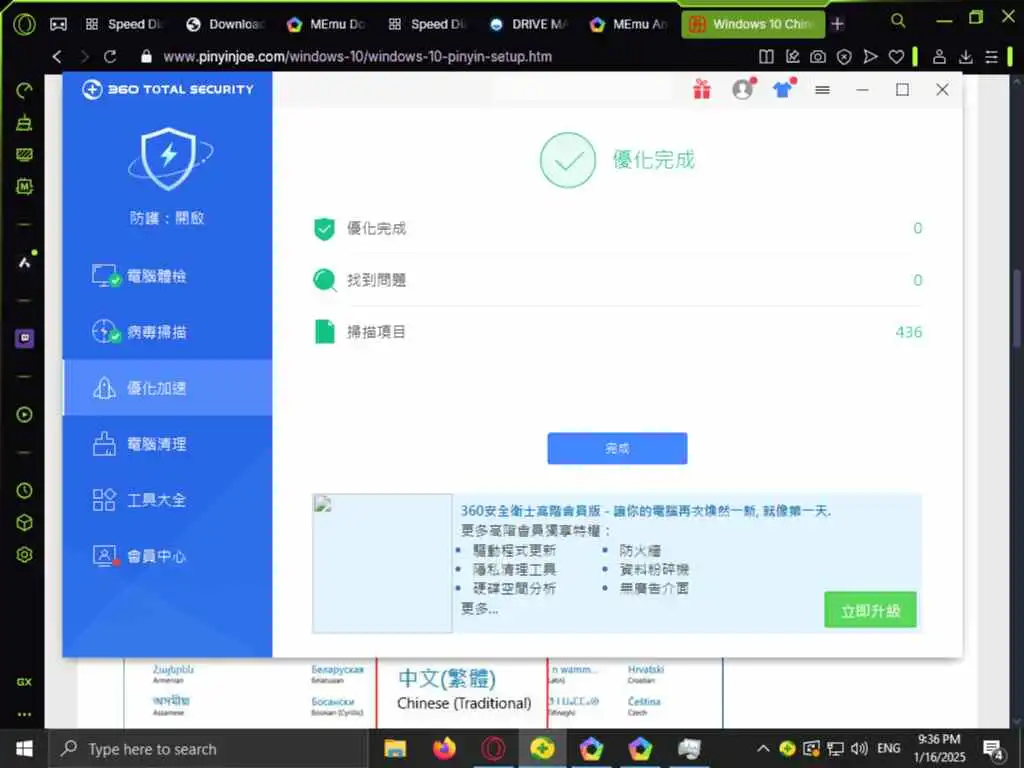The image size is (1024, 768).
Task: Open the browser downloads icon
Action: pos(966,57)
